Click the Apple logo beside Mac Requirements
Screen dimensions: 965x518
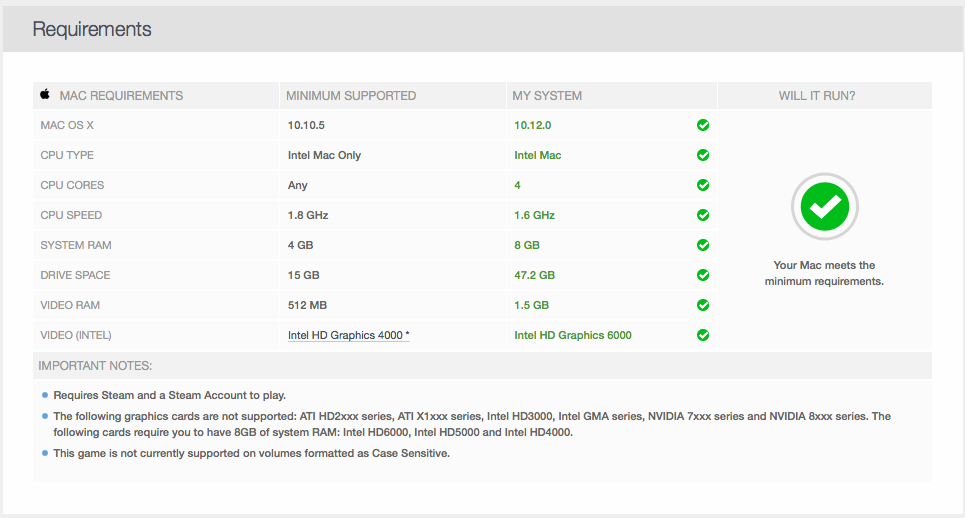(45, 95)
